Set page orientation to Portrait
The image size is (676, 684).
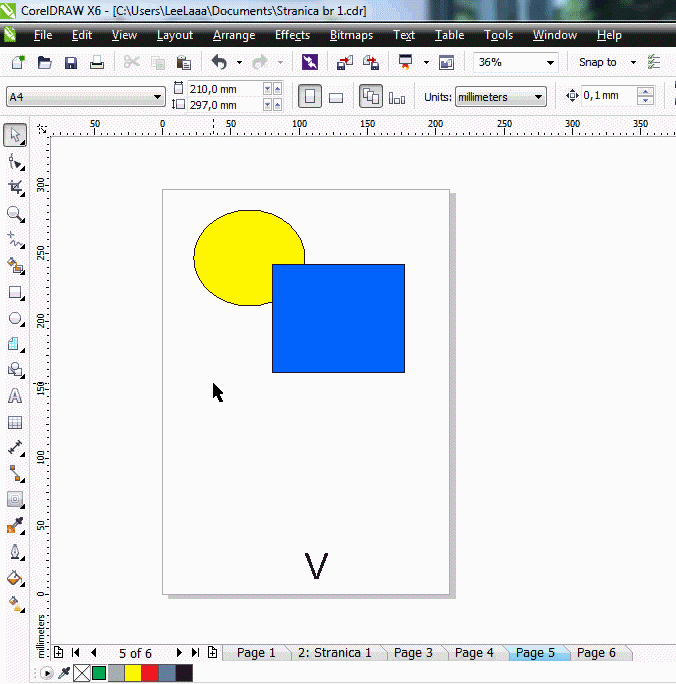coord(310,97)
